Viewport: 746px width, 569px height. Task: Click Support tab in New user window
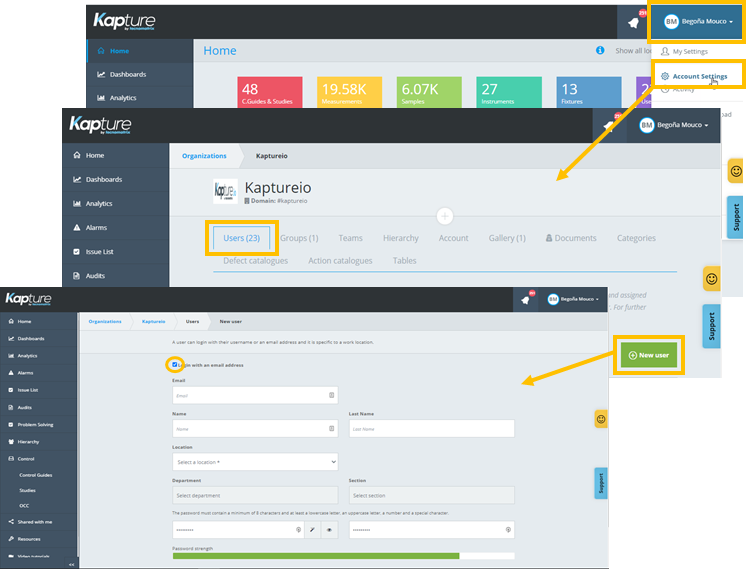click(601, 483)
